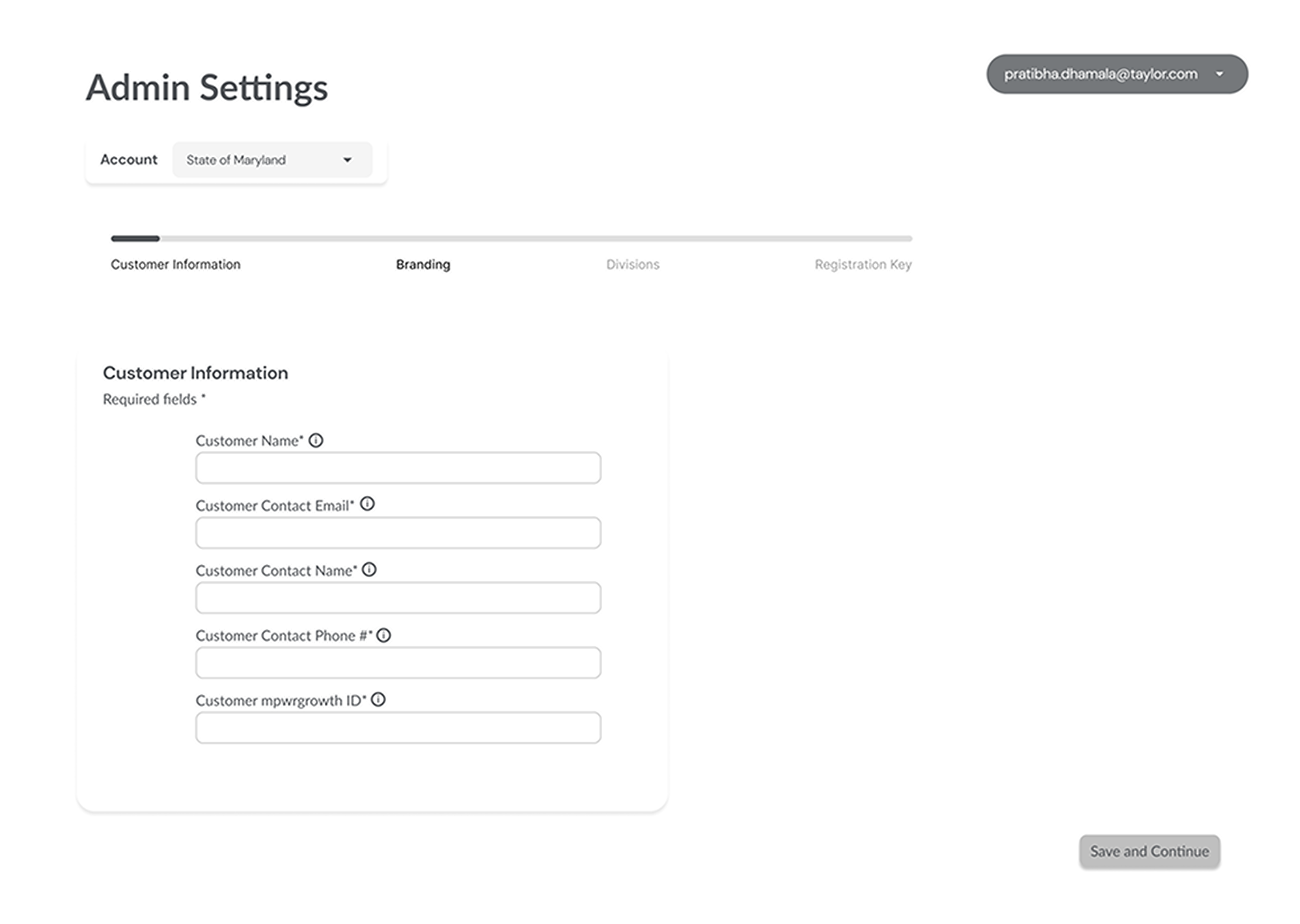This screenshot has width=1300, height=924.
Task: Open the State of Maryland account dropdown
Action: [272, 160]
